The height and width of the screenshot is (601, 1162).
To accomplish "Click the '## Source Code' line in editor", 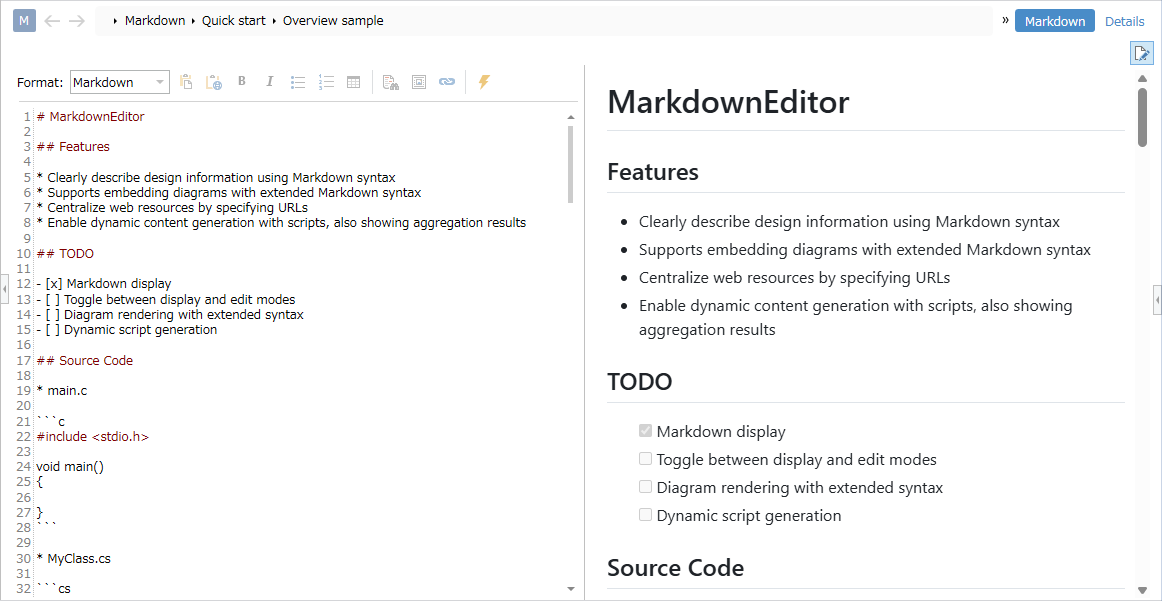I will pyautogui.click(x=84, y=361).
